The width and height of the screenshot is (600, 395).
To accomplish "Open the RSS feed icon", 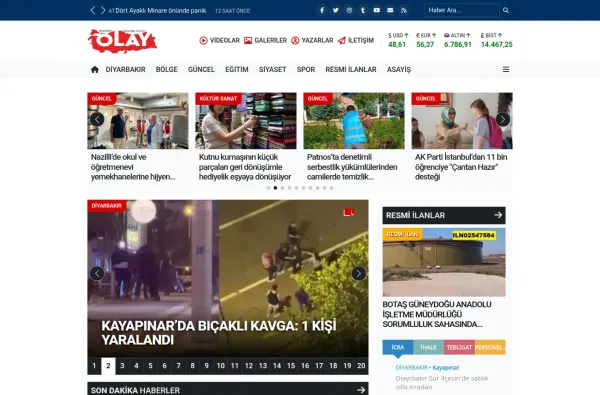I will [404, 10].
